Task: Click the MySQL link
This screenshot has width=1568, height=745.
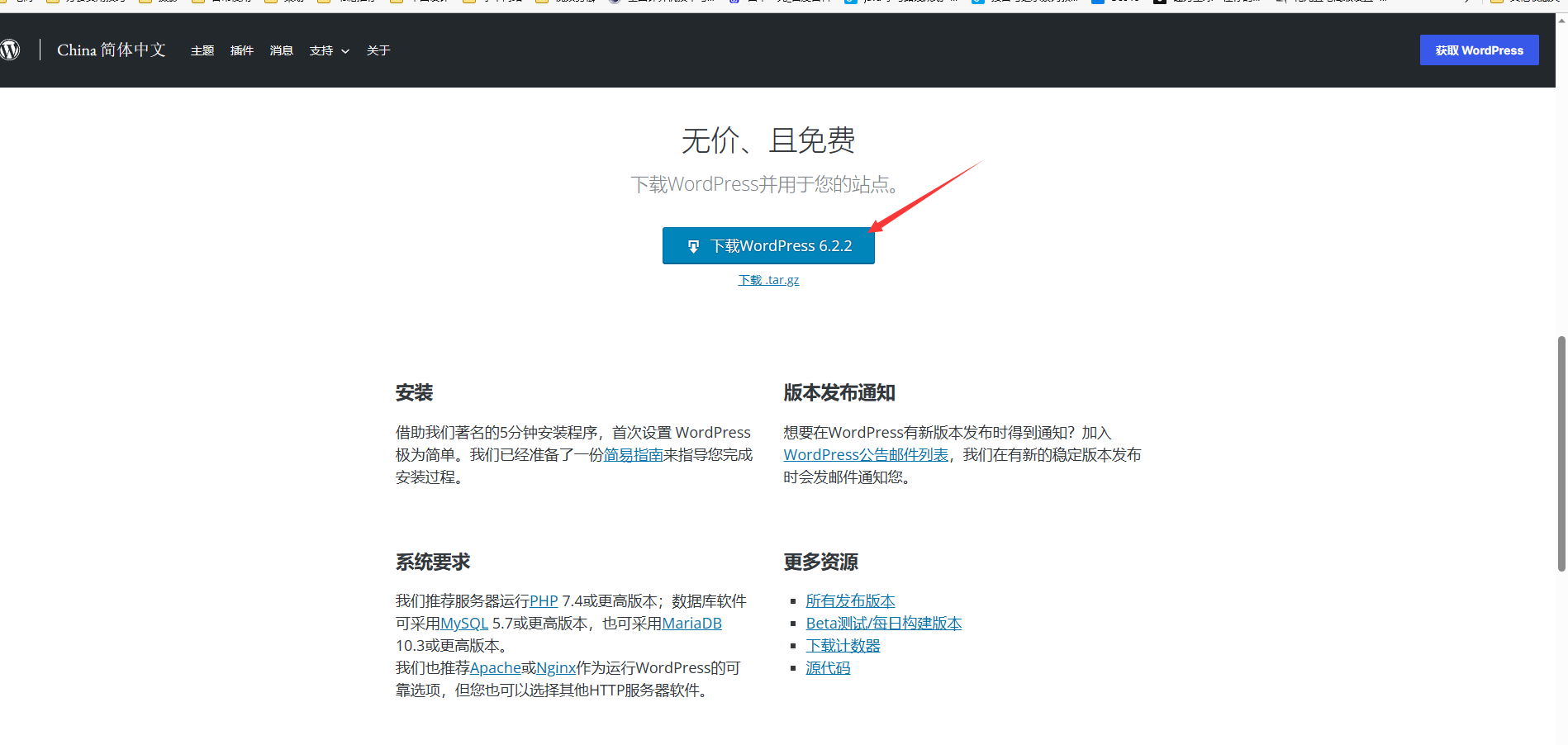Action: click(x=464, y=624)
